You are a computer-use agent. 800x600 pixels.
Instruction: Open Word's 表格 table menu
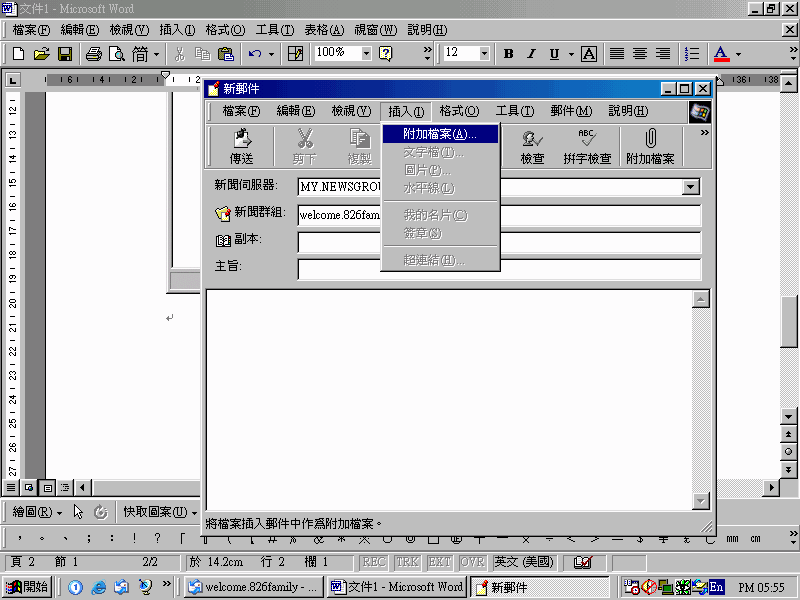pos(324,30)
